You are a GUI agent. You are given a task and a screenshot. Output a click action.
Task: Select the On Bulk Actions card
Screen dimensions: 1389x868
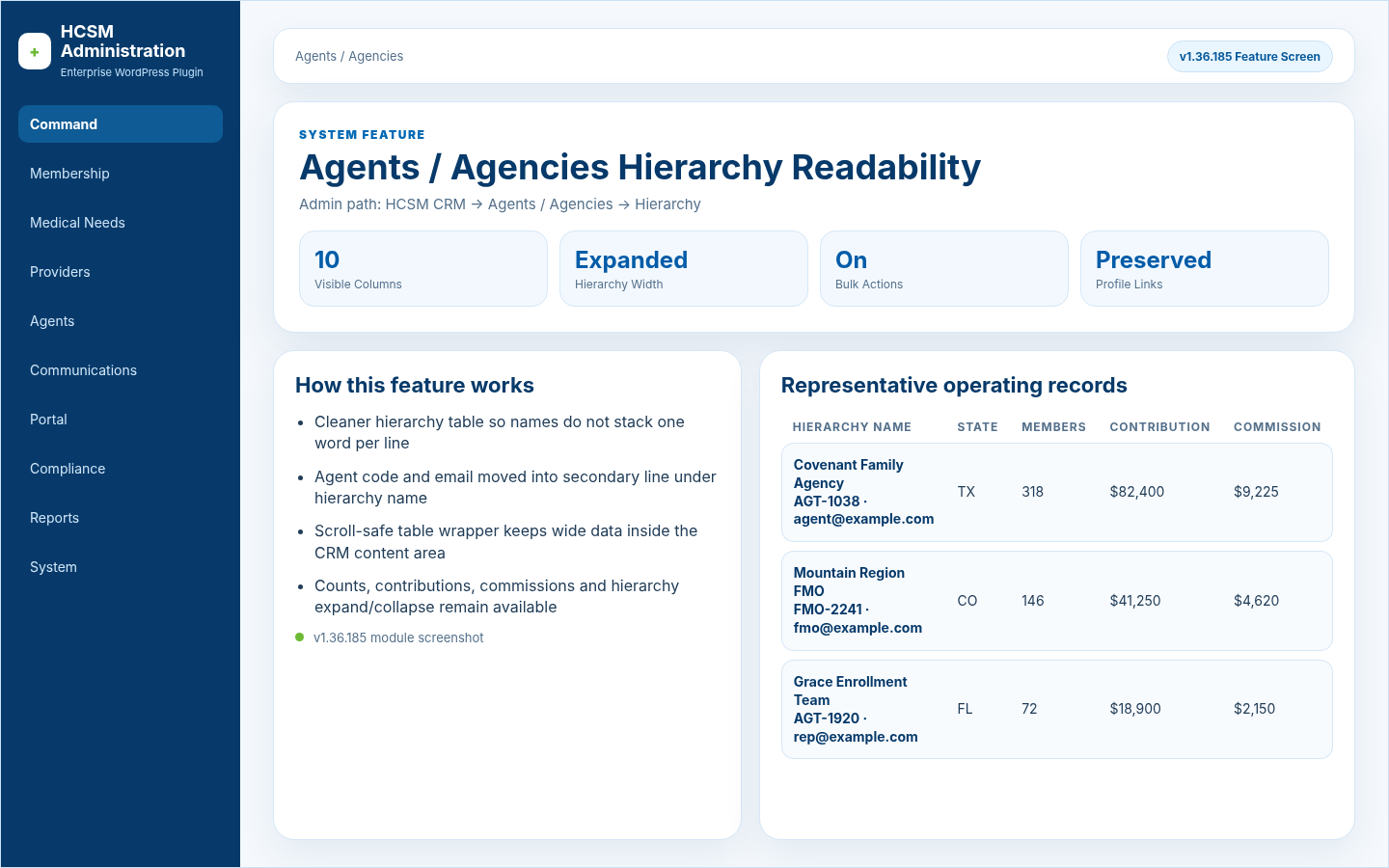coord(944,269)
